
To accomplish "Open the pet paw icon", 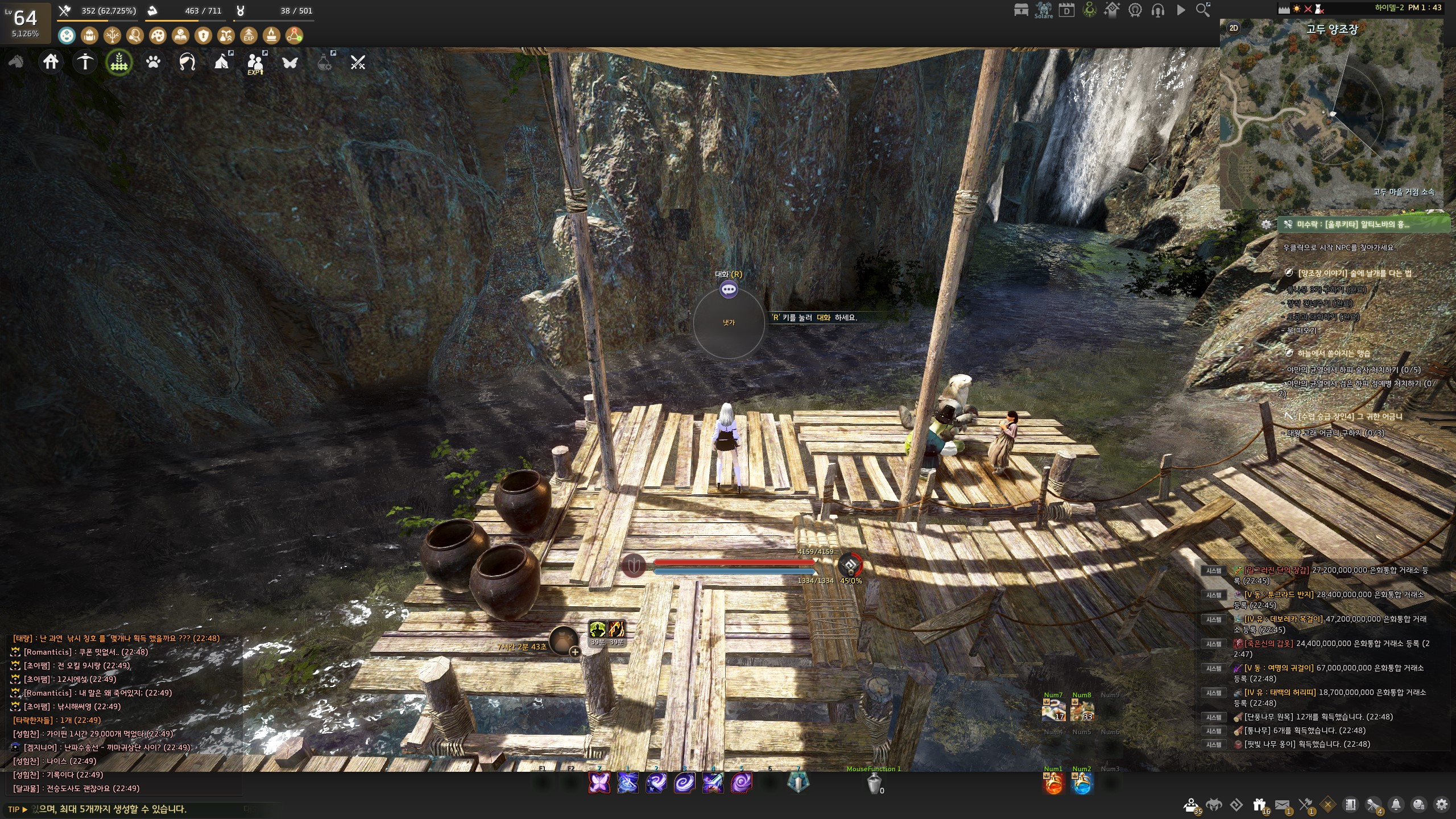I will click(153, 61).
